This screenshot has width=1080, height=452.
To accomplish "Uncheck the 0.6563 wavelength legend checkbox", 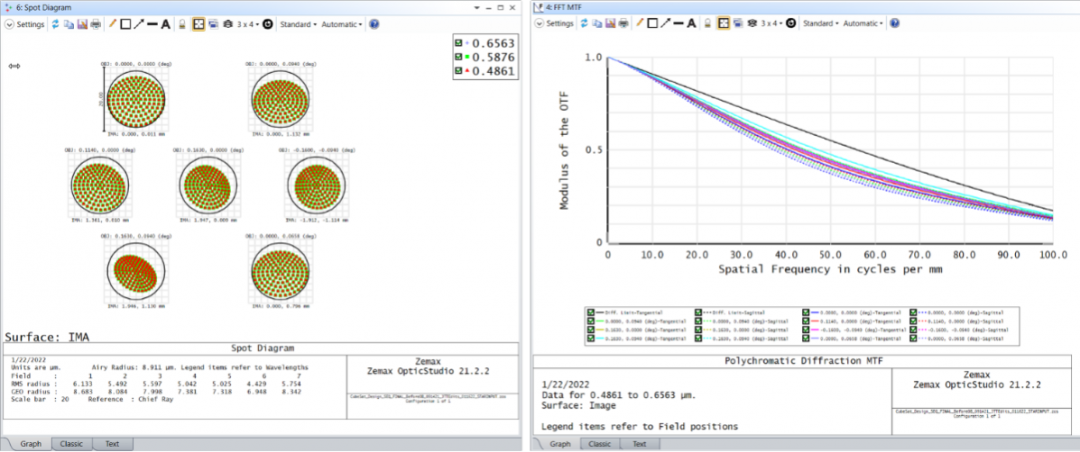I will pos(458,43).
